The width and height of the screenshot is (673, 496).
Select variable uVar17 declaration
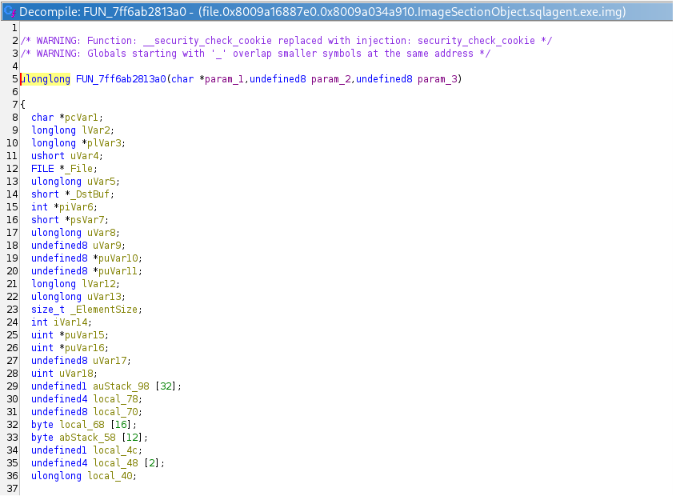tap(110, 360)
